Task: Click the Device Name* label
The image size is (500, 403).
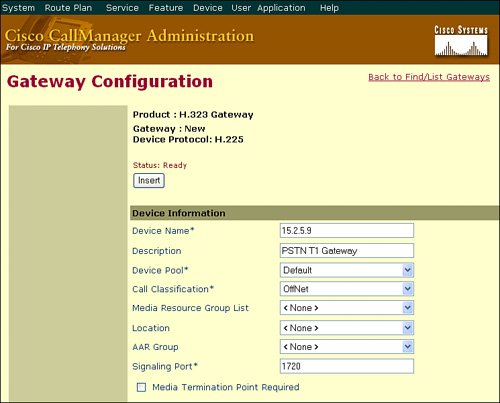Action: pyautogui.click(x=163, y=231)
